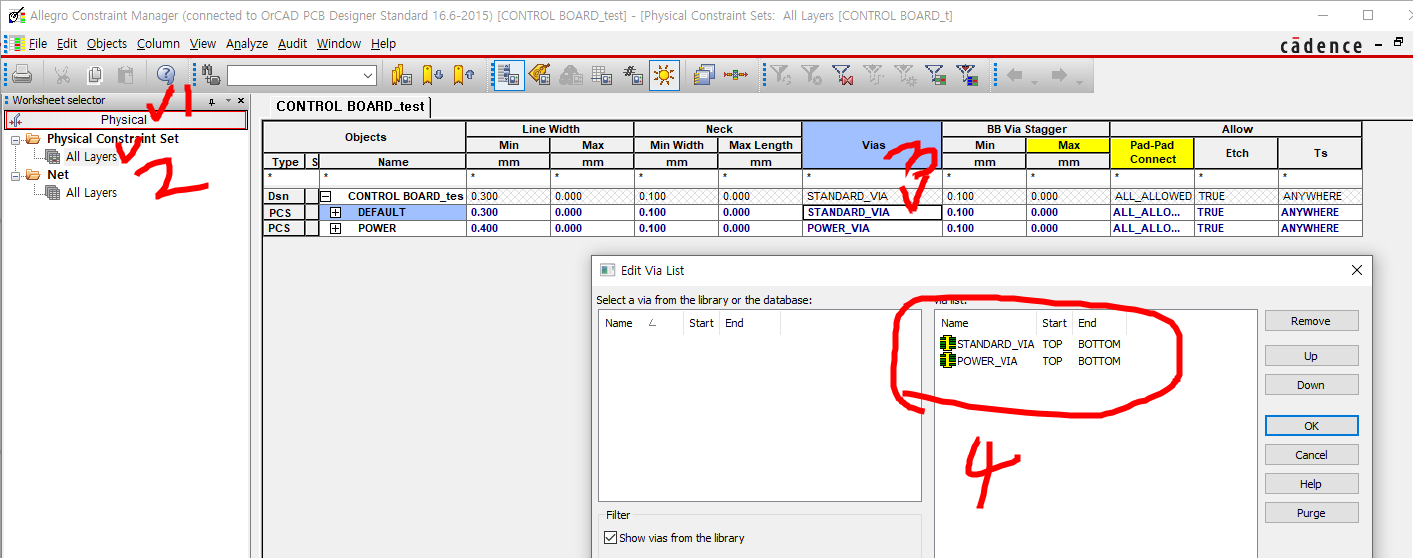Select the POWER_VIA cell in the POWER row
This screenshot has width=1413, height=558.
873,228
